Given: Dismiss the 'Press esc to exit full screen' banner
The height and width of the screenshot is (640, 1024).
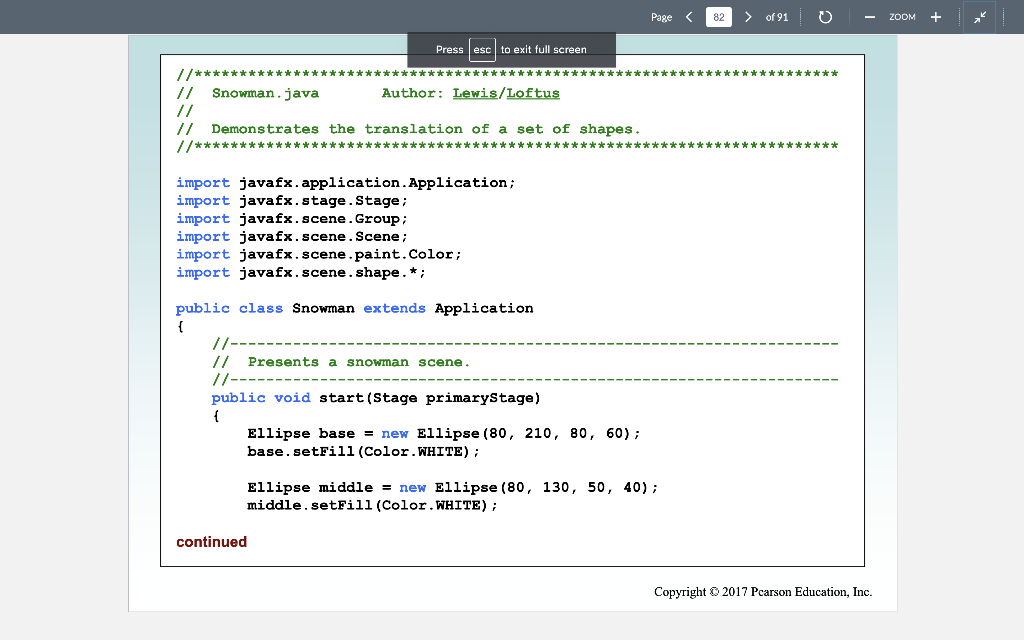Looking at the screenshot, I should [x=511, y=49].
